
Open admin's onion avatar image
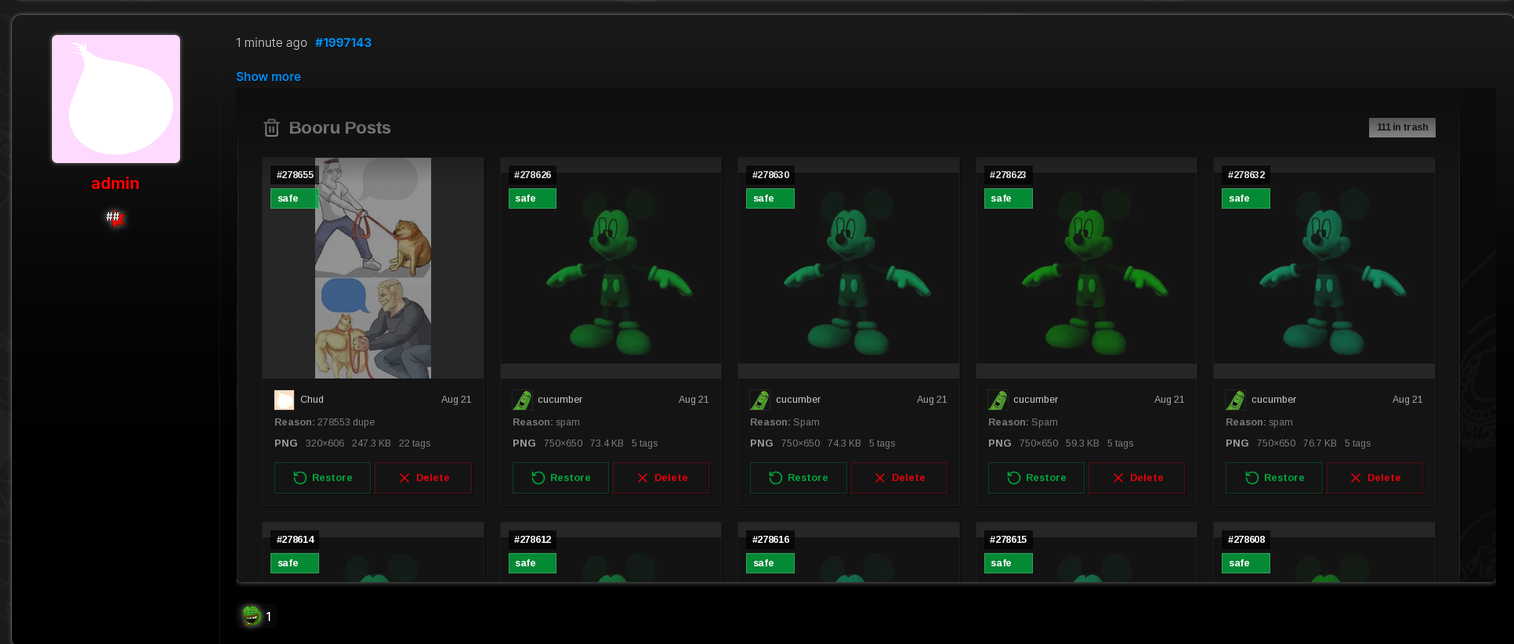[x=116, y=99]
